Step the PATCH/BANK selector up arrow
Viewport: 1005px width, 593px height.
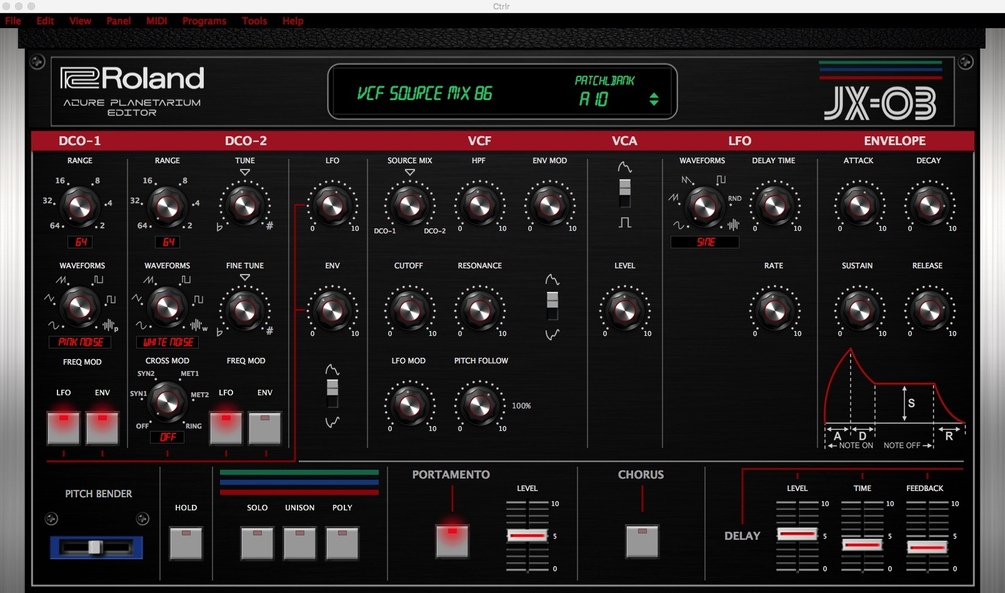tap(655, 93)
